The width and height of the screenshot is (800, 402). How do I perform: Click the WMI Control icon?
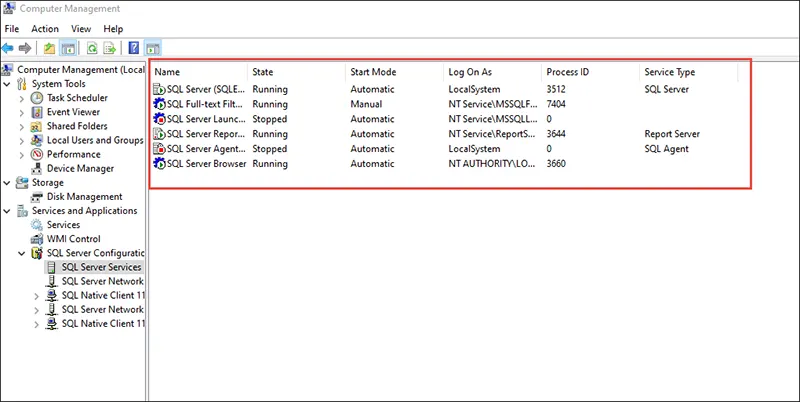(x=37, y=239)
